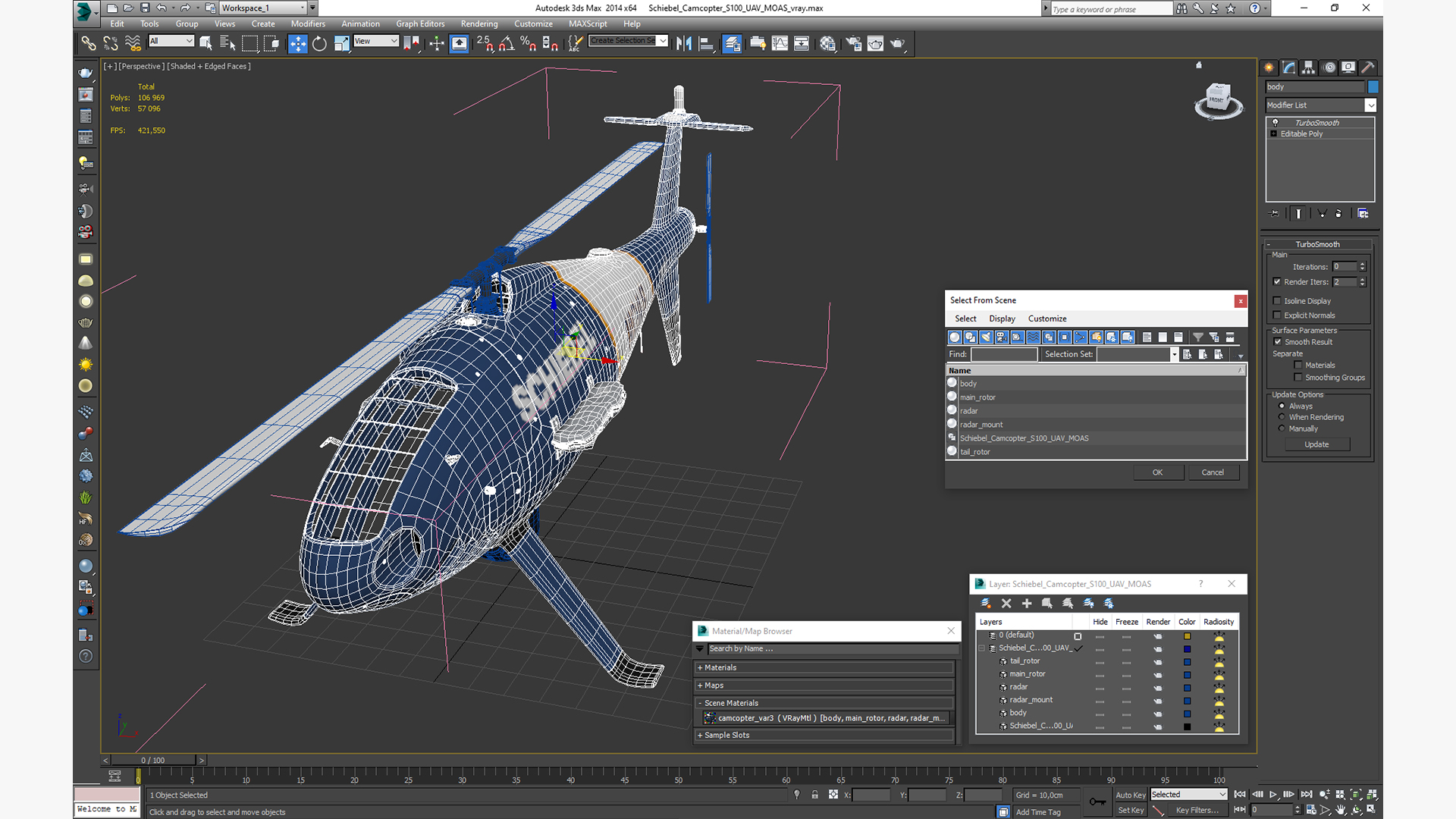
Task: Click Zoom Extents All Selected icon
Action: (1372, 795)
